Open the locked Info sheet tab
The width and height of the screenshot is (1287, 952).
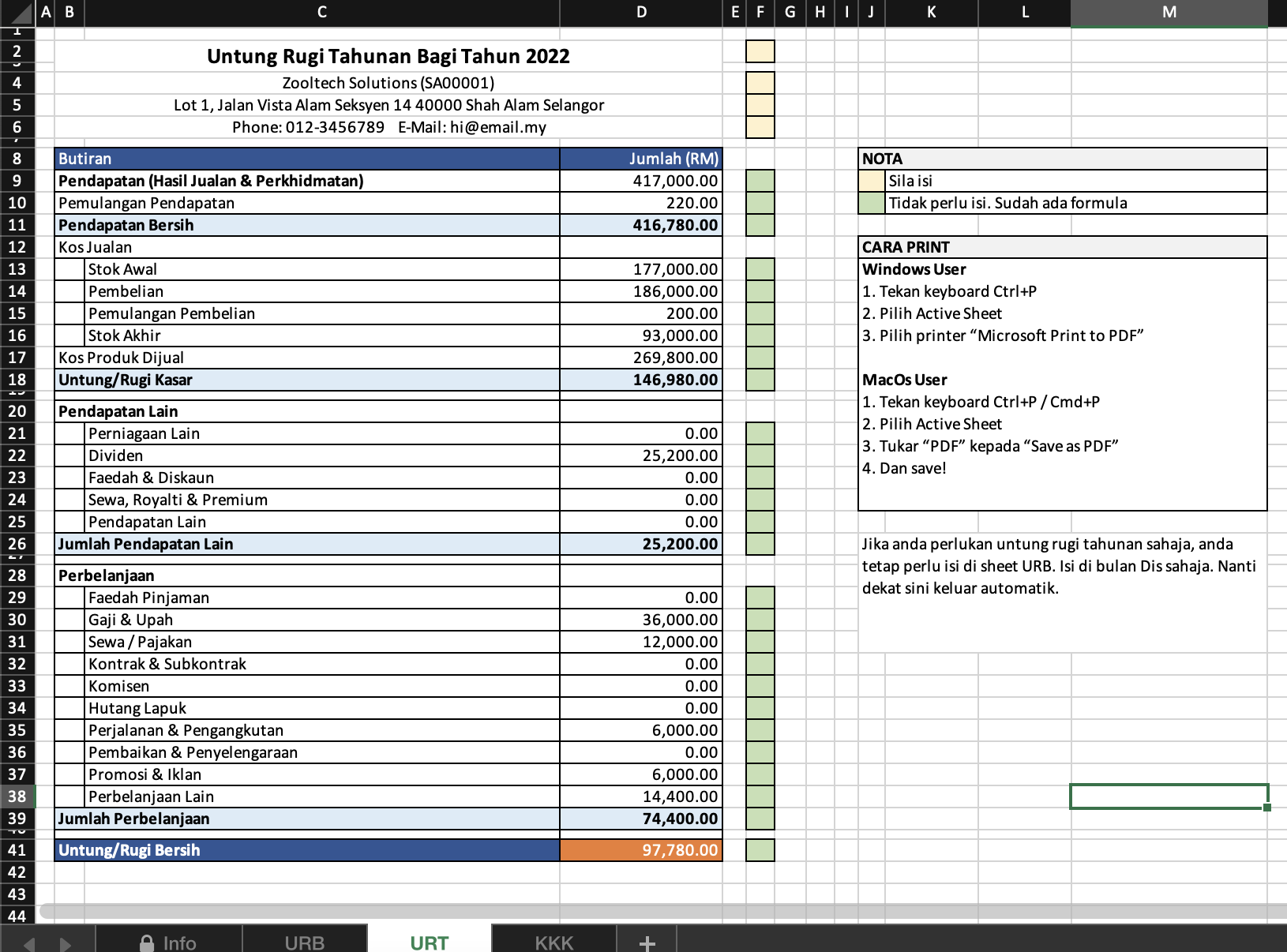point(168,943)
